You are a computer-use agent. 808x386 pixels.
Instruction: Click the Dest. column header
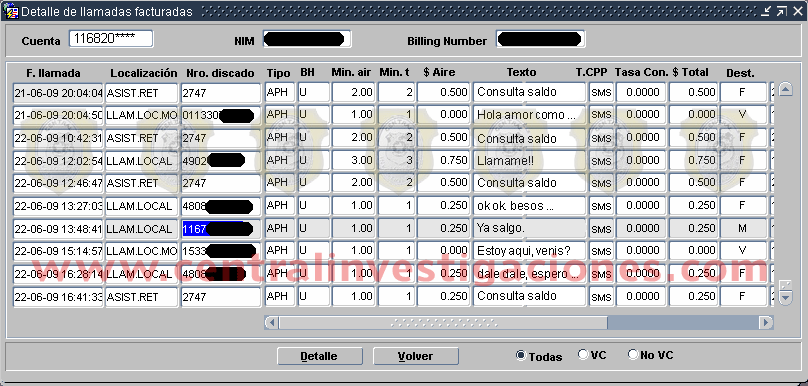pyautogui.click(x=740, y=73)
